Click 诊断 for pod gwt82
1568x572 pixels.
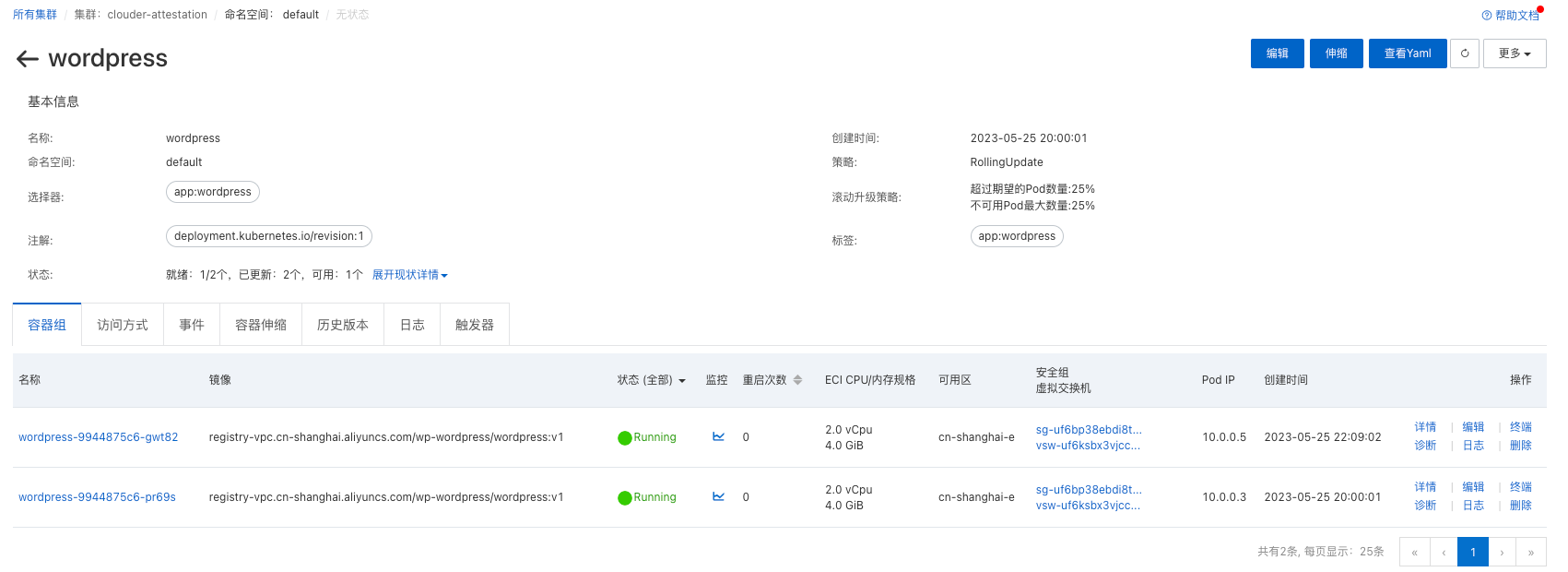coord(1425,446)
